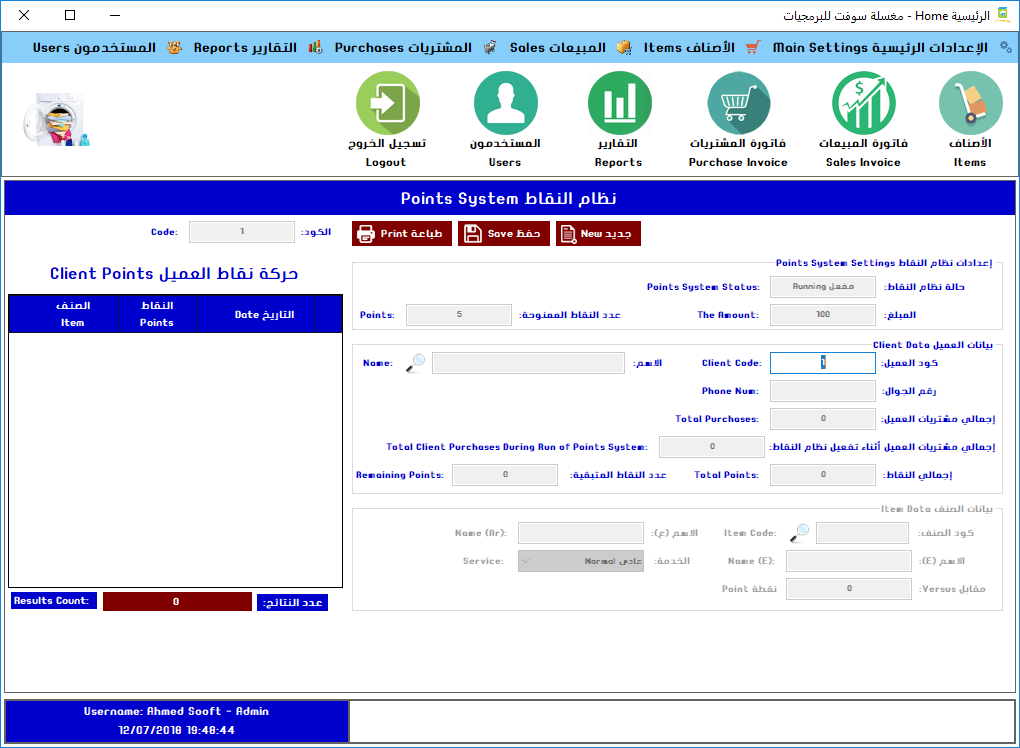This screenshot has height=748, width=1020.
Task: Maximize the window from the title bar
Action: pyautogui.click(x=70, y=15)
